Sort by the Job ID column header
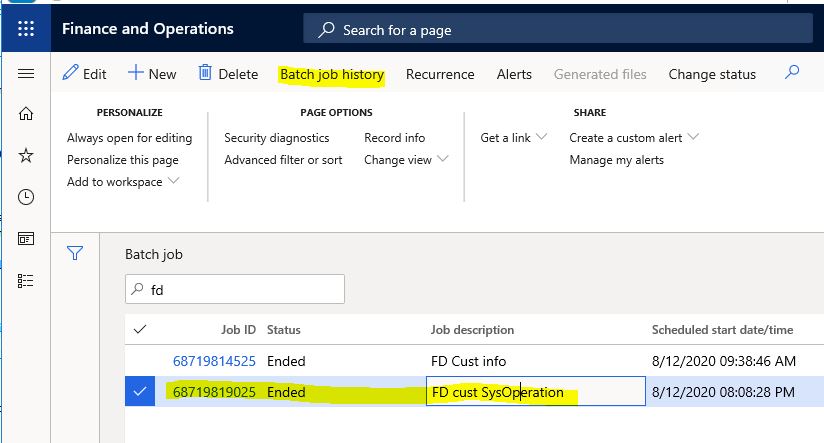 238,329
